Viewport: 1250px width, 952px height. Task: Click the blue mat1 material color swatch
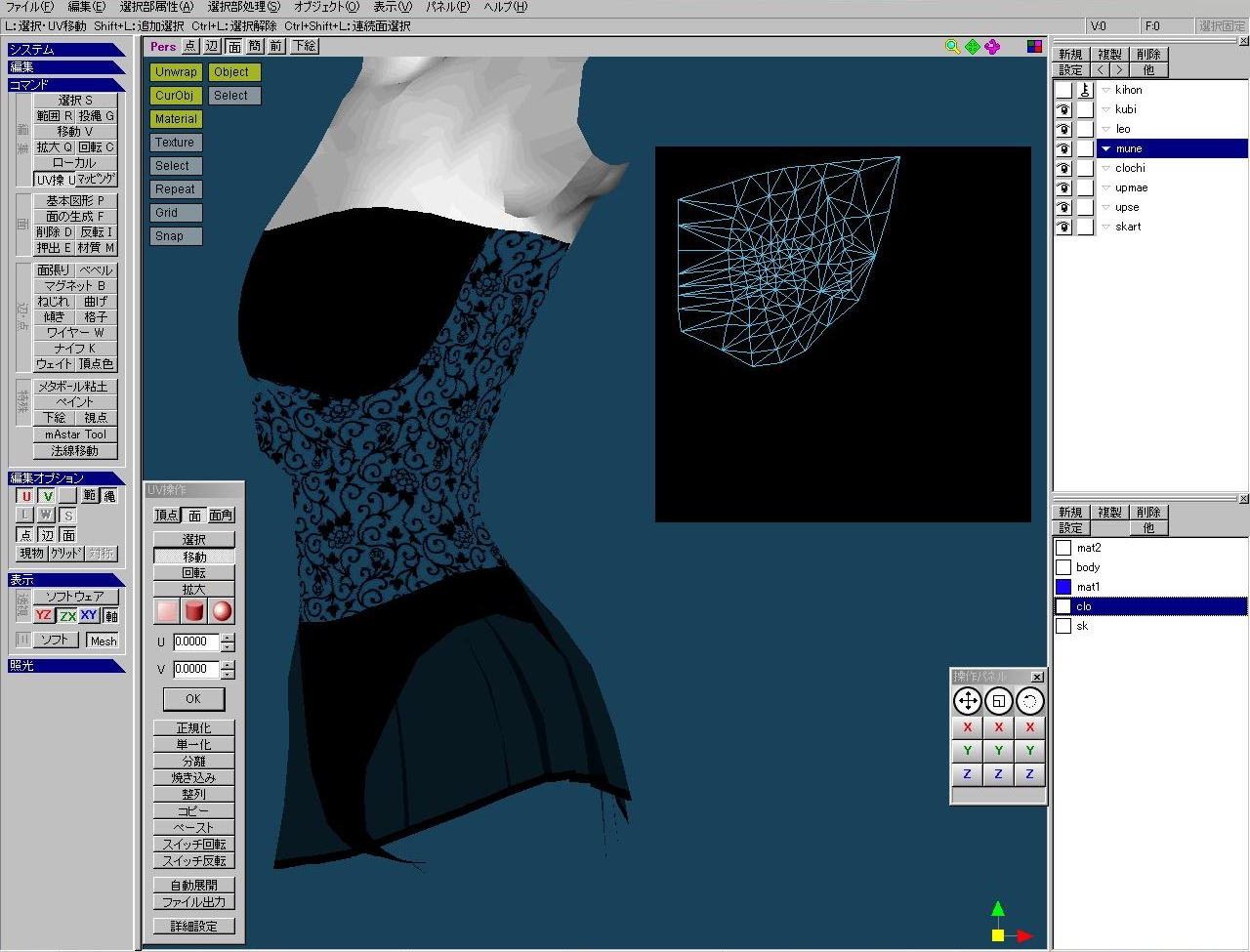[1063, 587]
